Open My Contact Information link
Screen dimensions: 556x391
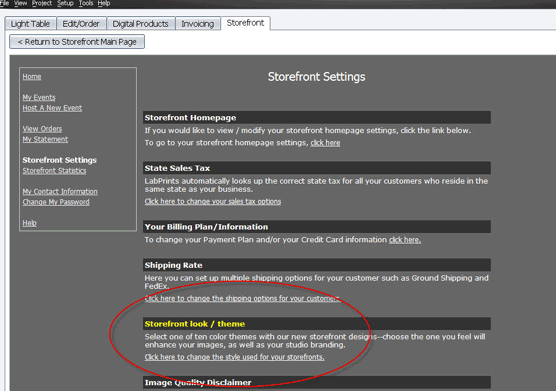60,191
